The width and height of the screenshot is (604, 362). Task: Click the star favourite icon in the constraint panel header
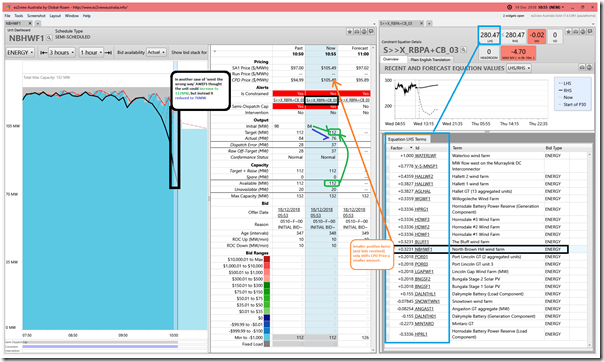point(568,32)
